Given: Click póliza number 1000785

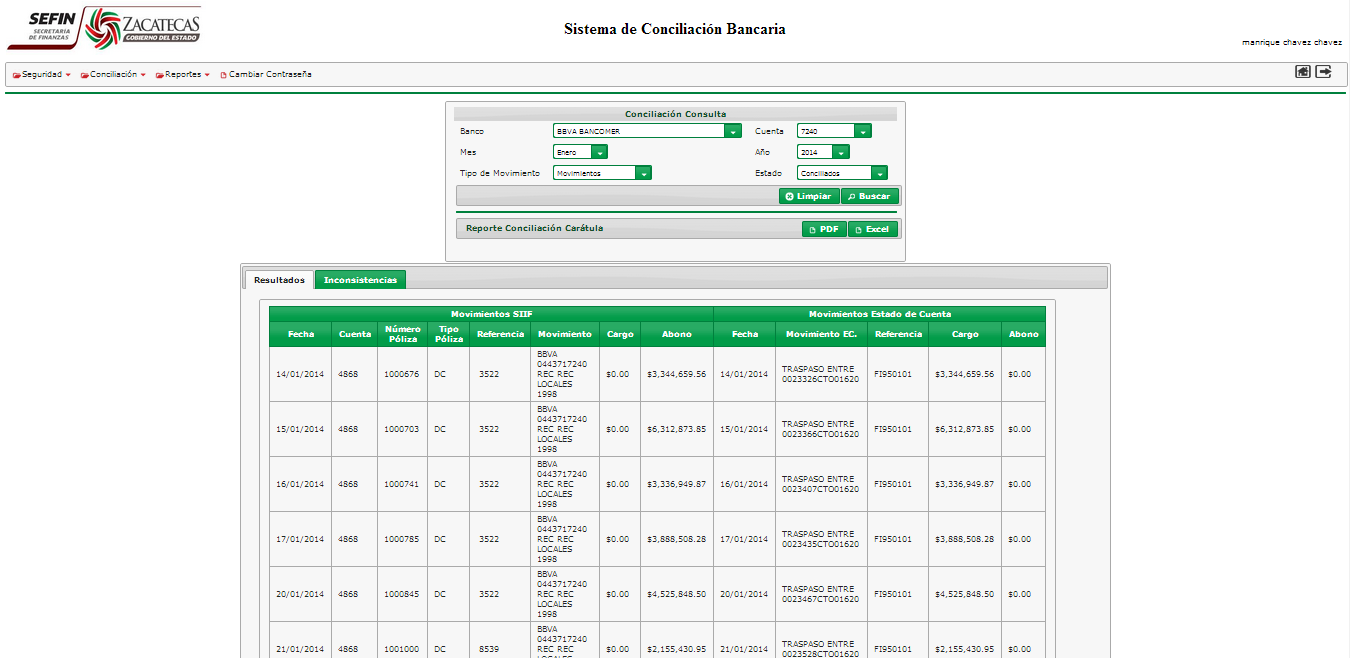Looking at the screenshot, I should coord(401,539).
